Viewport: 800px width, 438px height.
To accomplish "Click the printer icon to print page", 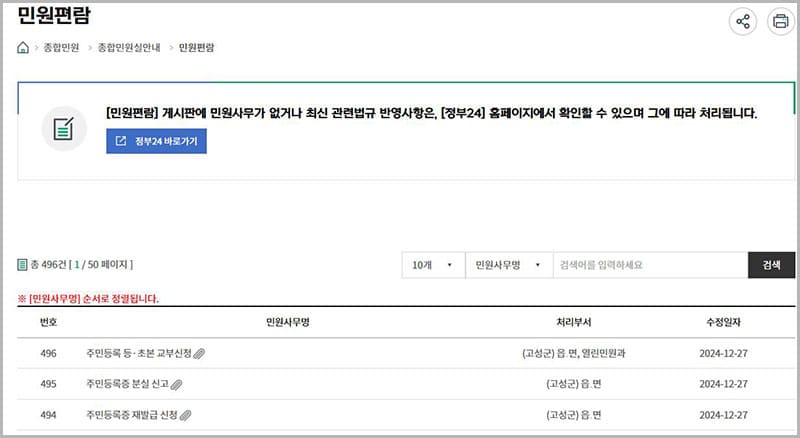I will tap(779, 21).
